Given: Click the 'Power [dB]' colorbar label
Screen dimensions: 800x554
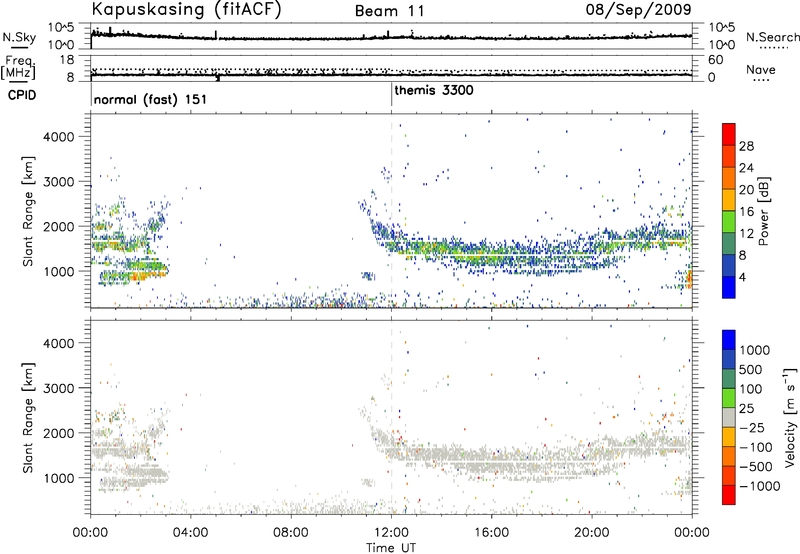Looking at the screenshot, I should [763, 211].
